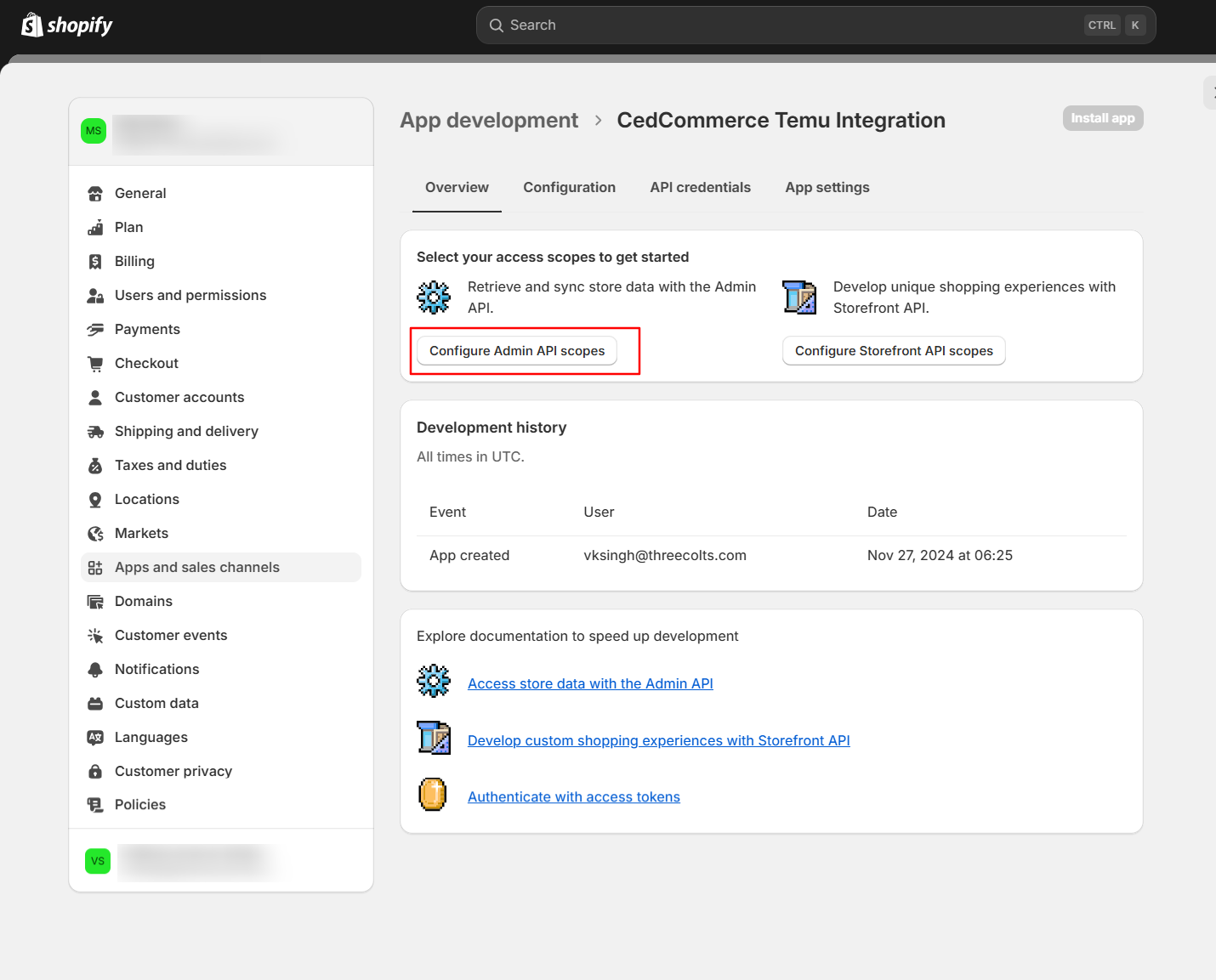
Task: Click the Storefront icon beside documentation link
Action: 434,738
